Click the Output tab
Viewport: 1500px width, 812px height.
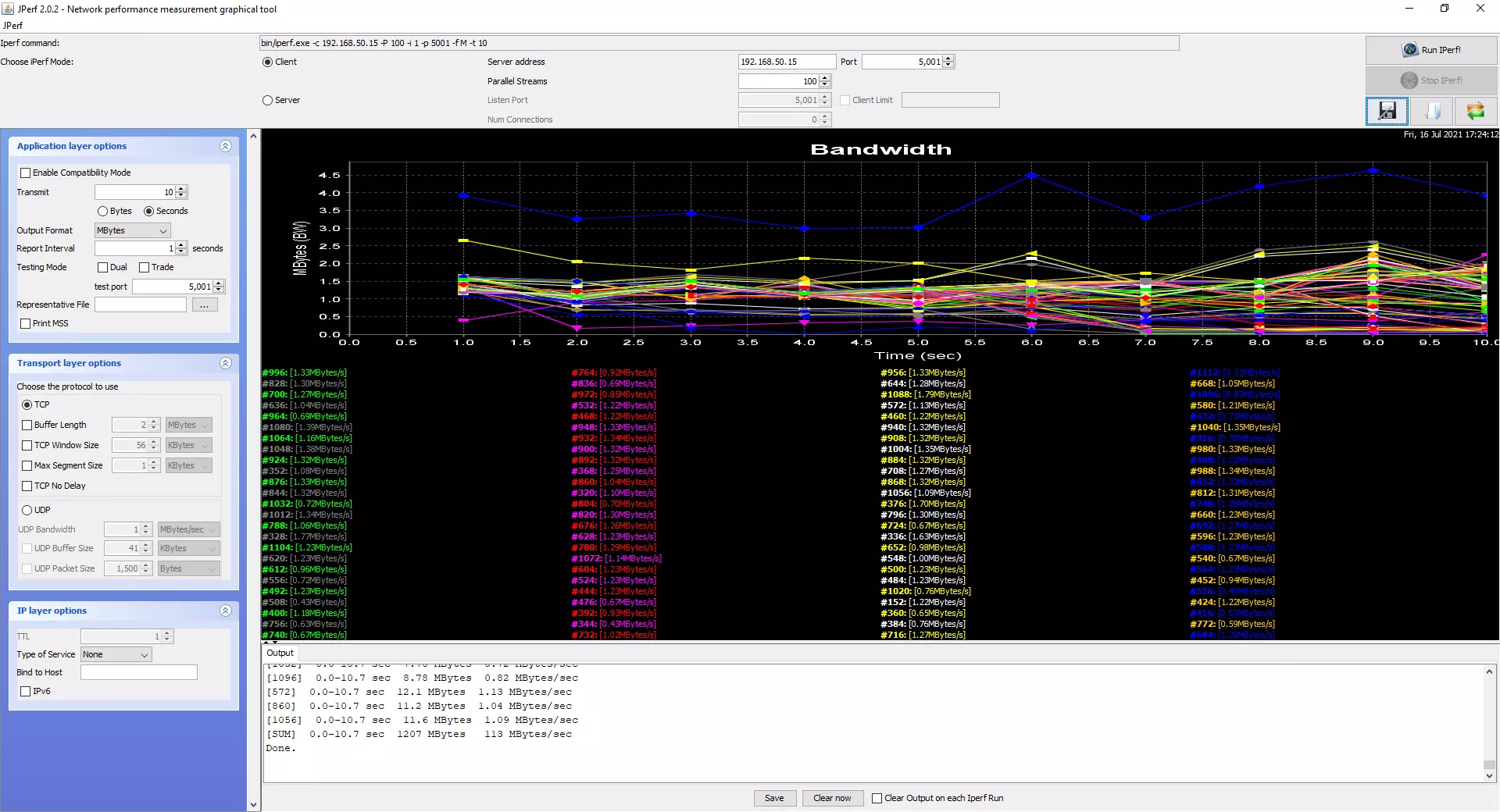tap(280, 653)
